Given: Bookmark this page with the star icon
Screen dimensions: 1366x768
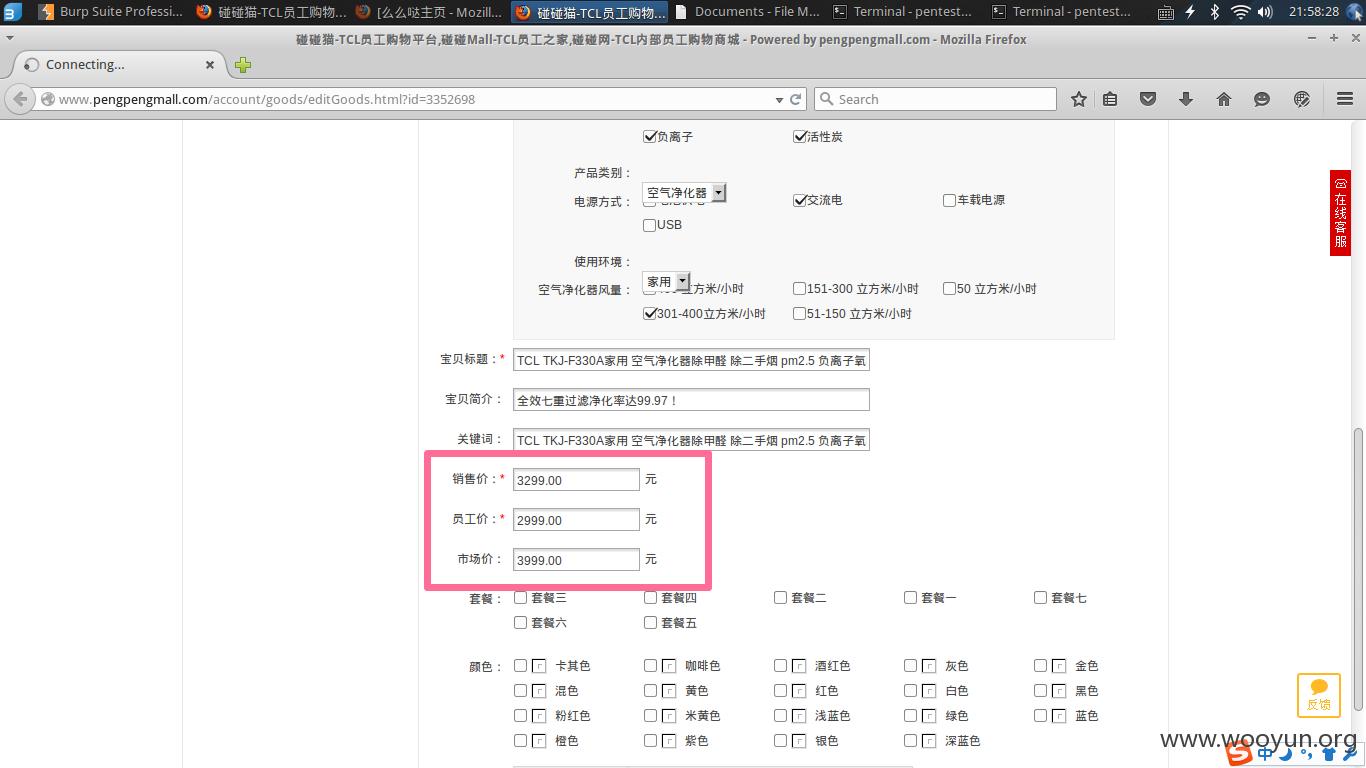Looking at the screenshot, I should click(x=1079, y=99).
